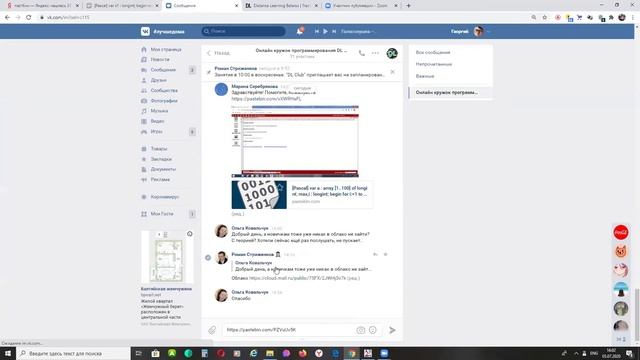Open Моя страница in sidebar
Screen dimensions: 640x360
166,49
